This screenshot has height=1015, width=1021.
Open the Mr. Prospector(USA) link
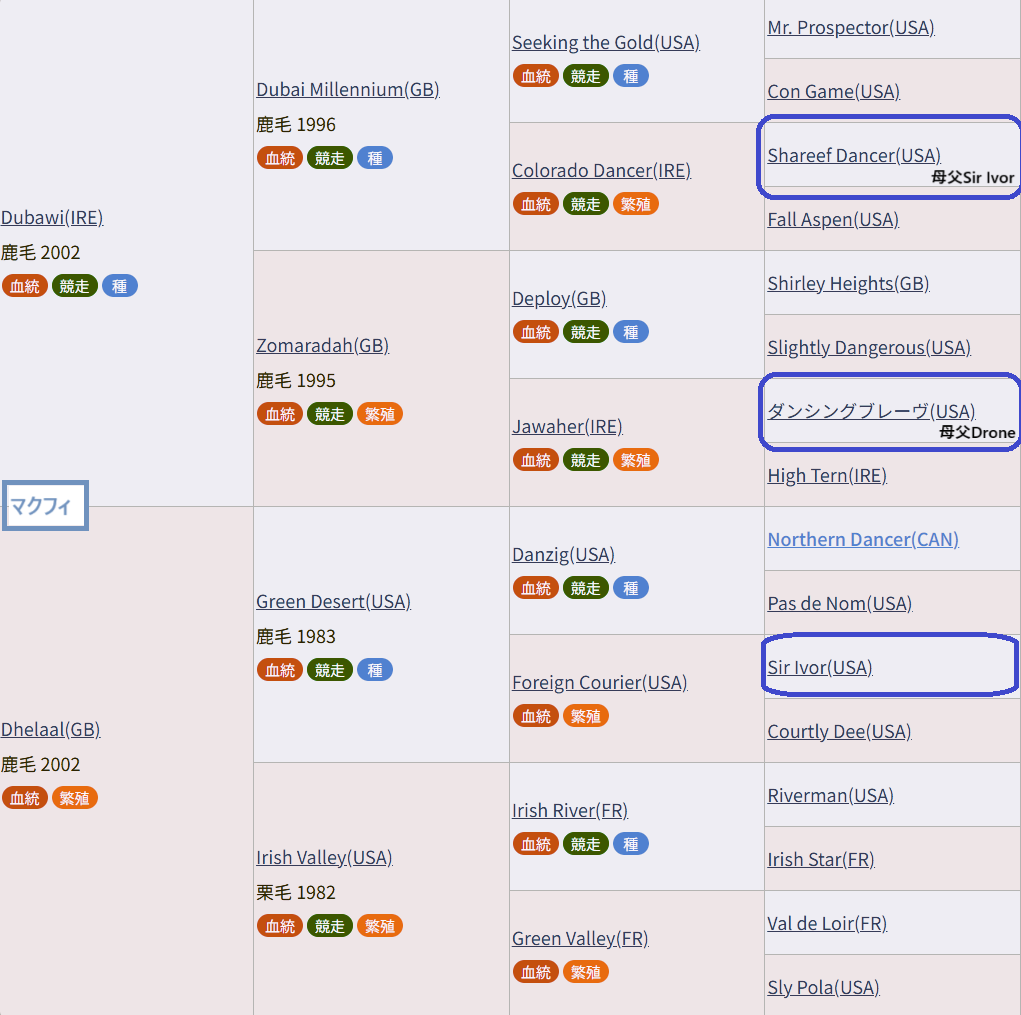pos(850,27)
